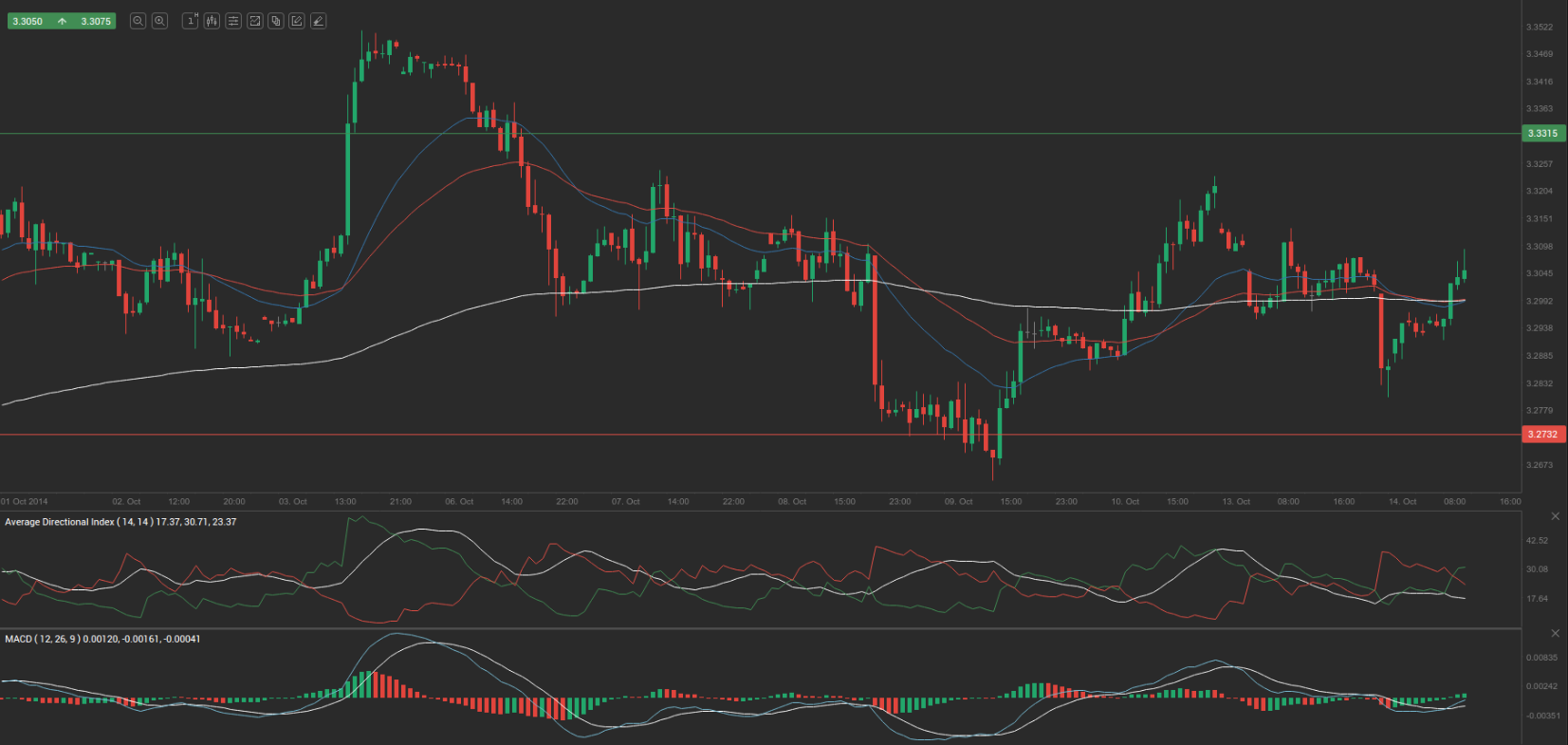Click the green bid price 3.3050

(28, 21)
